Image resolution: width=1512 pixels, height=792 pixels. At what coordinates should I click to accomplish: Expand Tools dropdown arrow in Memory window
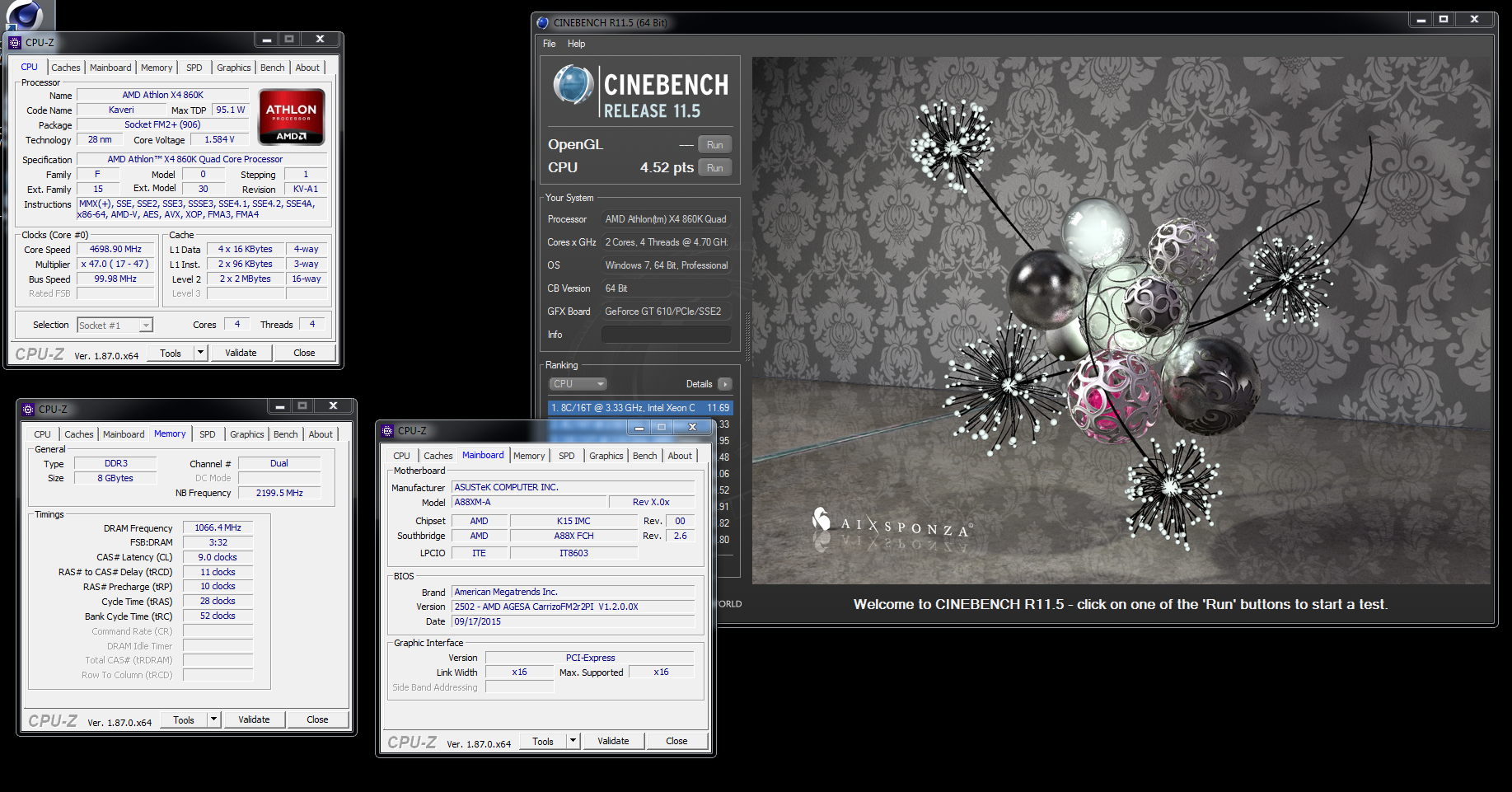coord(213,719)
